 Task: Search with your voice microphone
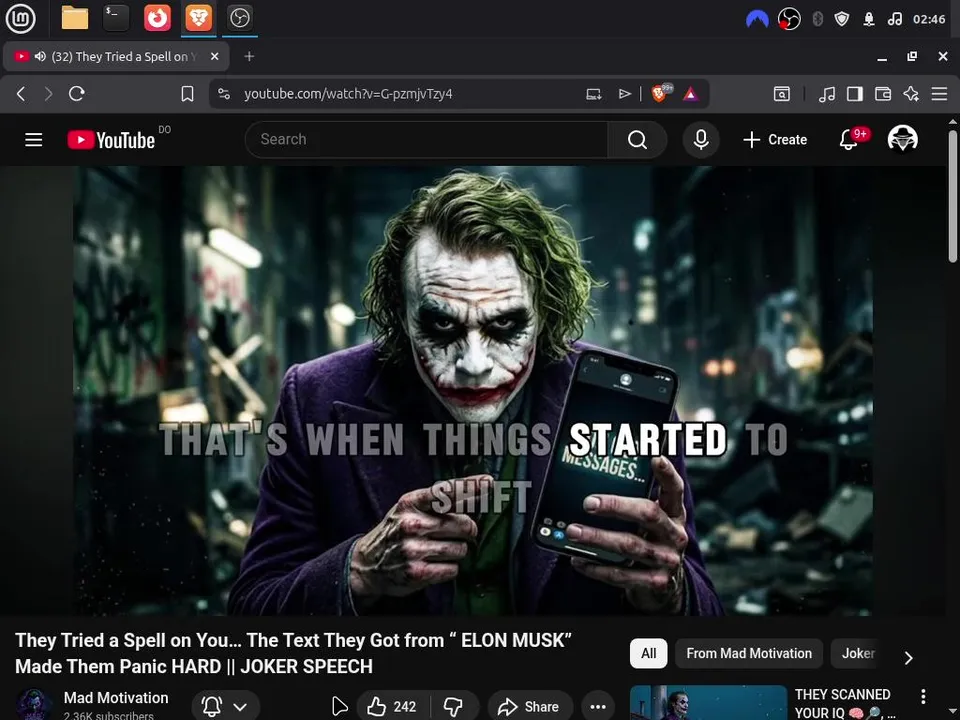701,140
